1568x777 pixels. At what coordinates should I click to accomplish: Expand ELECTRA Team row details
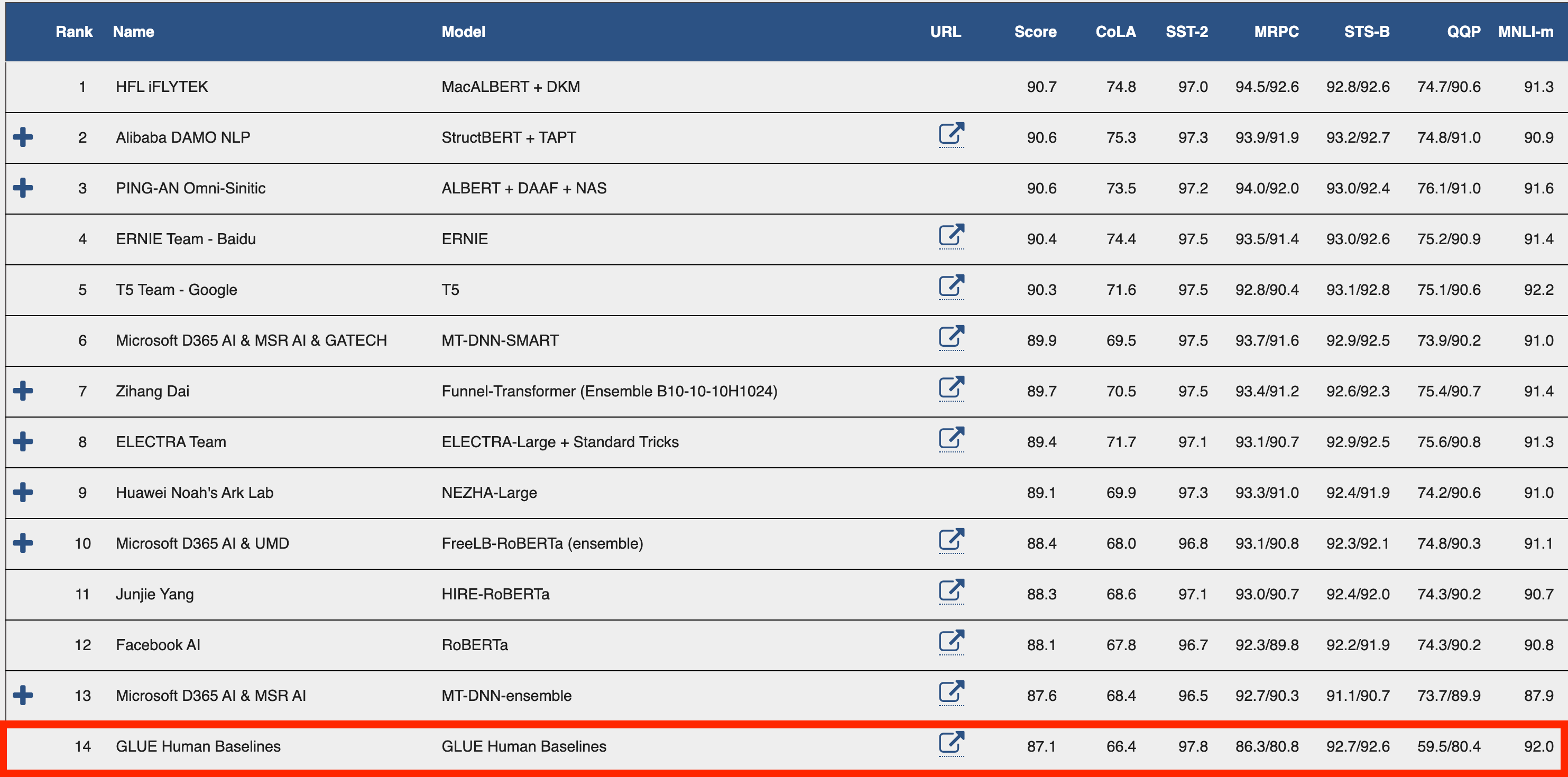point(23,441)
